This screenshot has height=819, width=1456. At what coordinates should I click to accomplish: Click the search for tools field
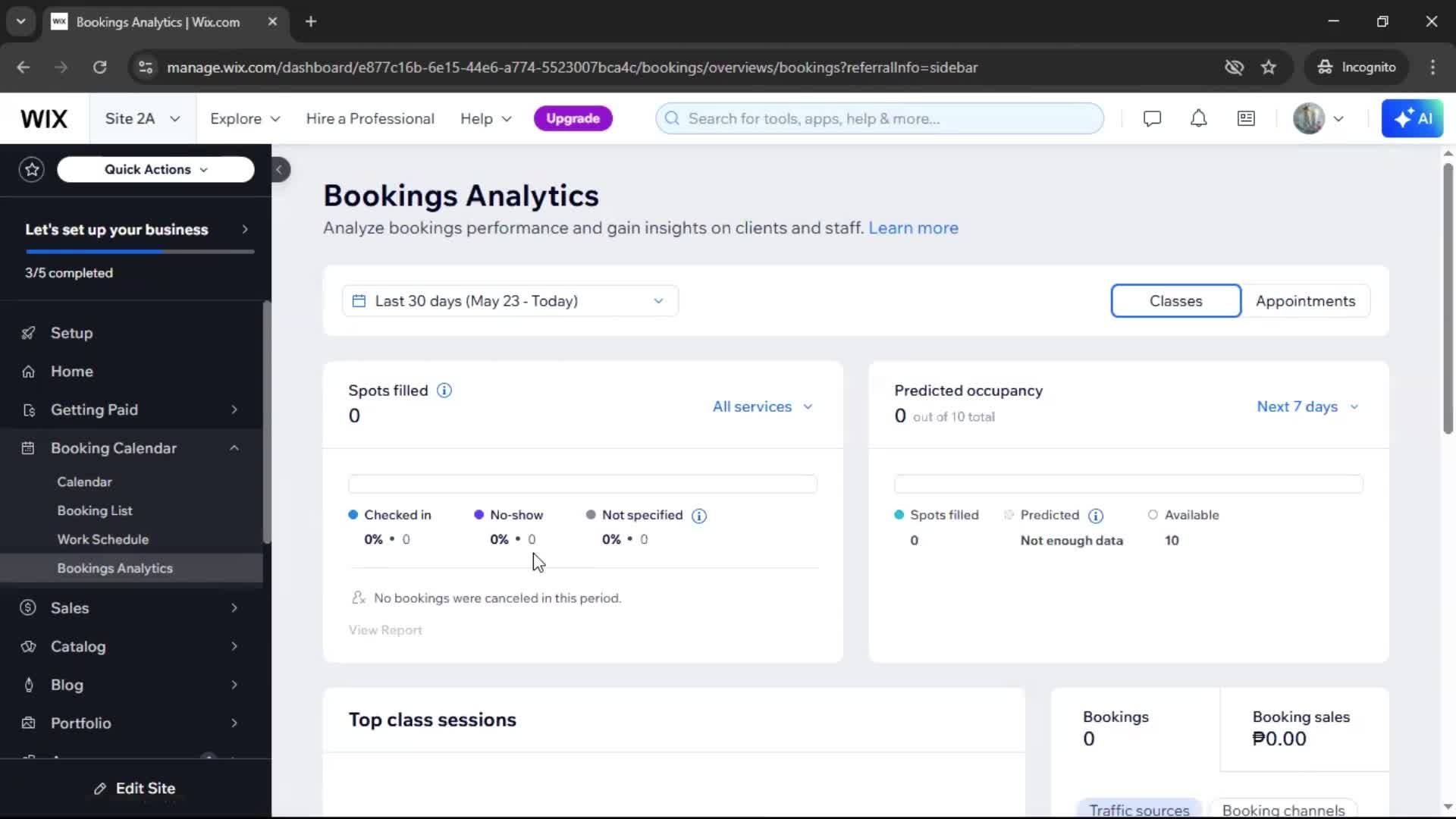[880, 119]
